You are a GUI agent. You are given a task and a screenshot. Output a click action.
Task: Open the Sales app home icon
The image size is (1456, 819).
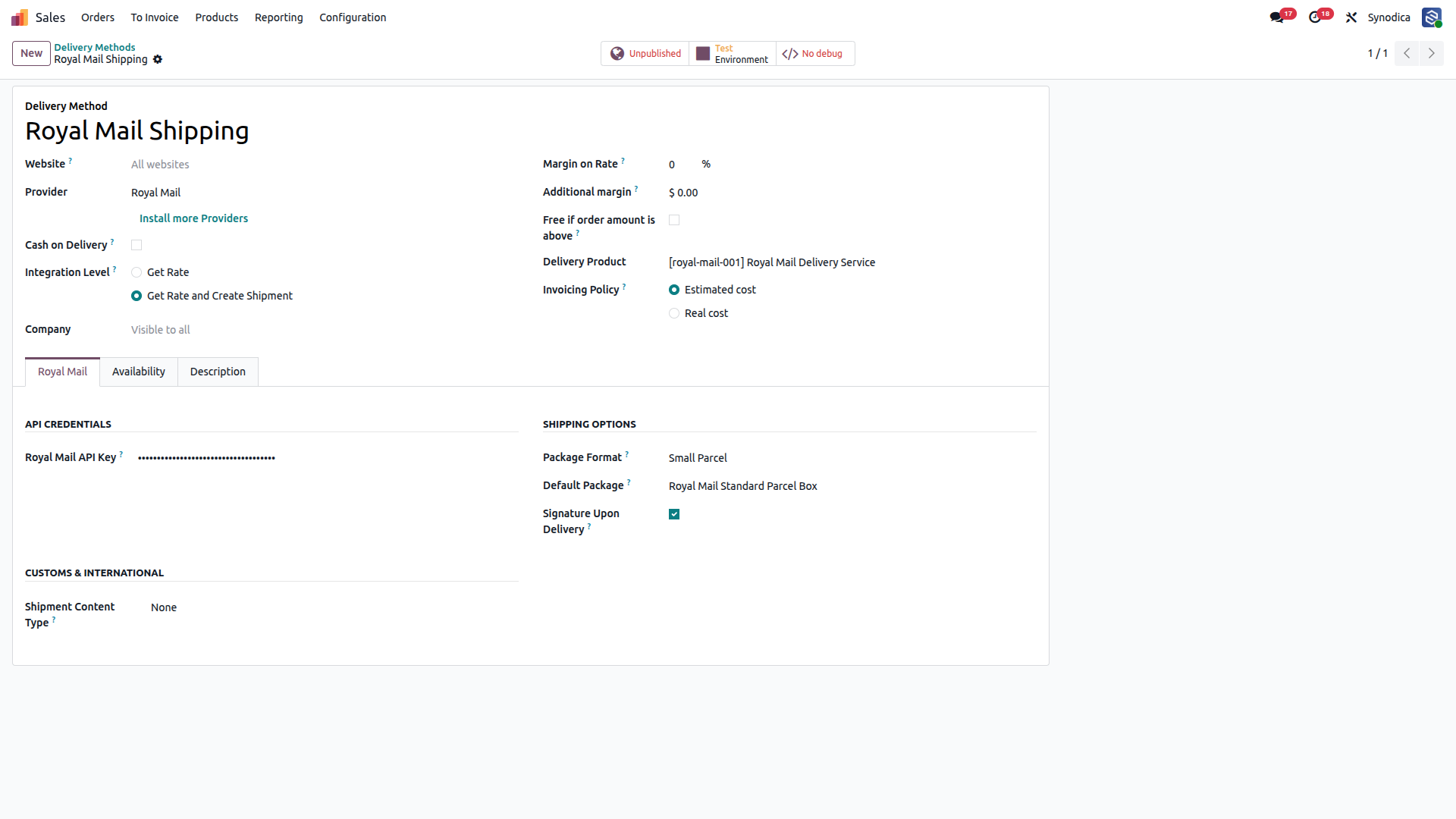[x=20, y=17]
